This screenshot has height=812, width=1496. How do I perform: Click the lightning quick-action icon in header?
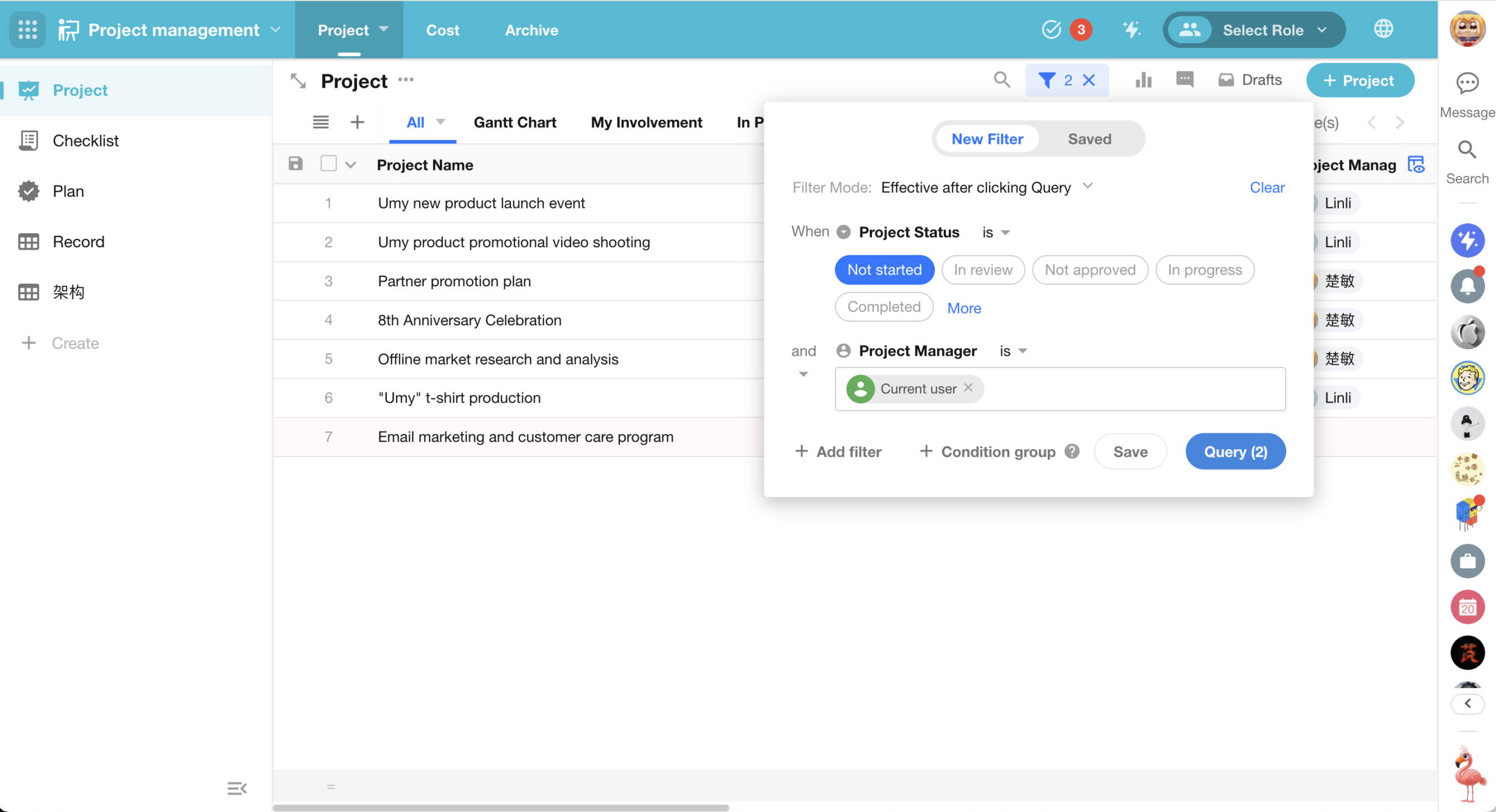pos(1131,30)
